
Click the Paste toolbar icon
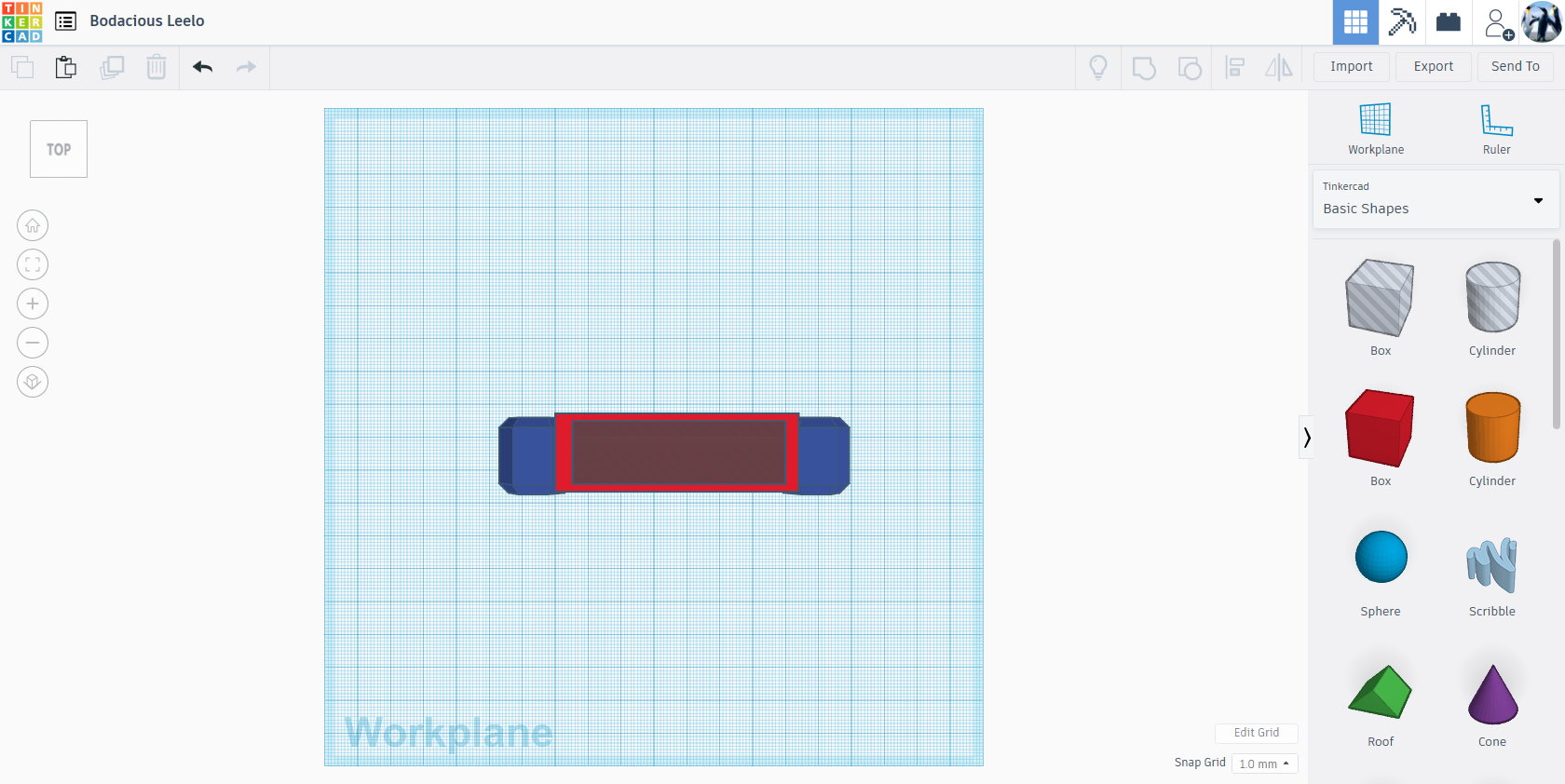[65, 67]
